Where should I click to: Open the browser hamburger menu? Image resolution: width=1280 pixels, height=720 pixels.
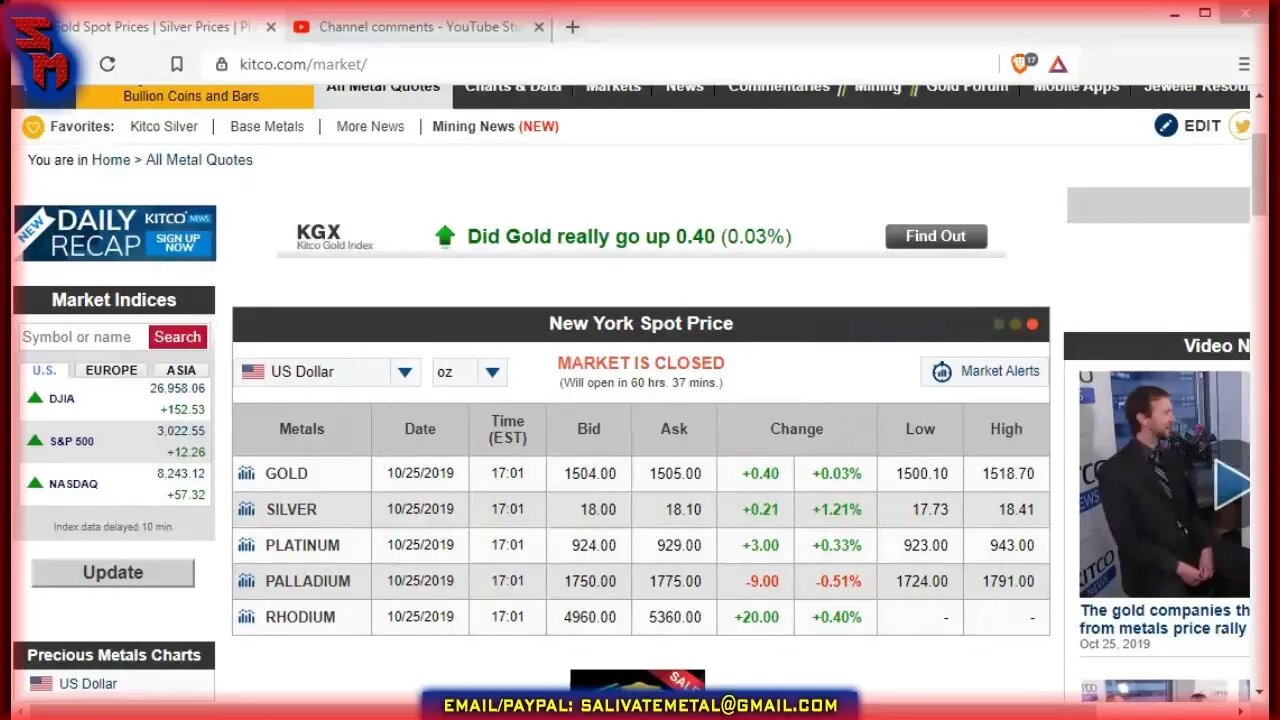click(1244, 64)
